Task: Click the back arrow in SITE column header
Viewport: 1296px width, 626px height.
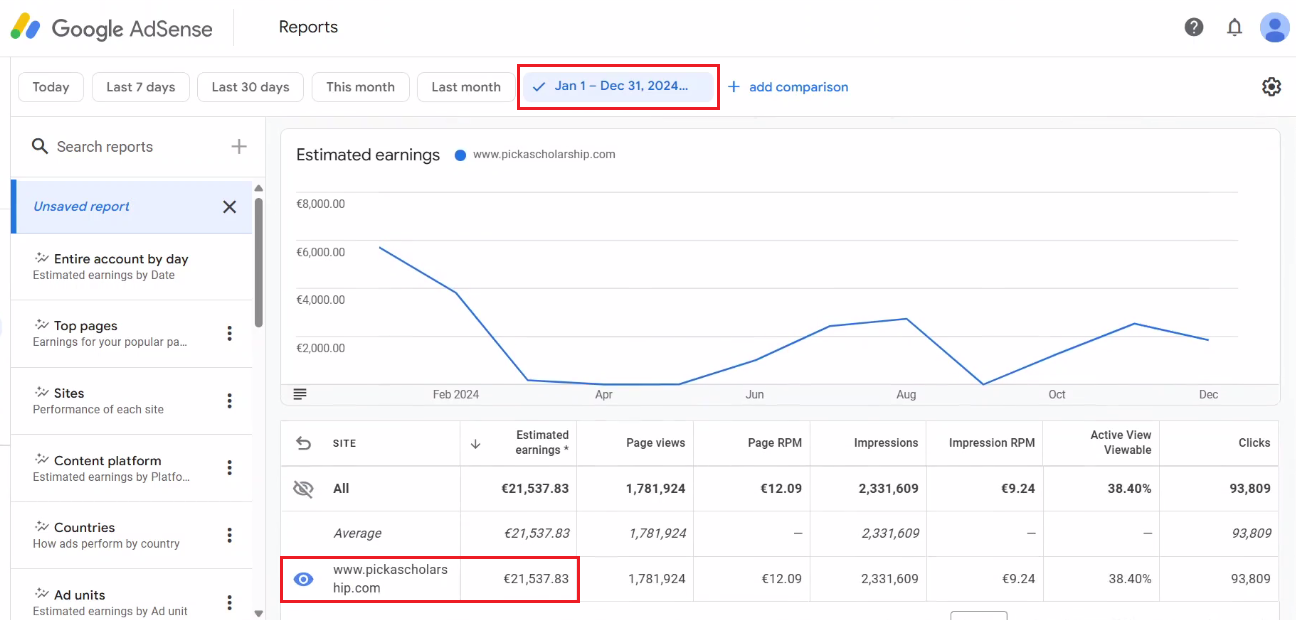Action: (304, 443)
